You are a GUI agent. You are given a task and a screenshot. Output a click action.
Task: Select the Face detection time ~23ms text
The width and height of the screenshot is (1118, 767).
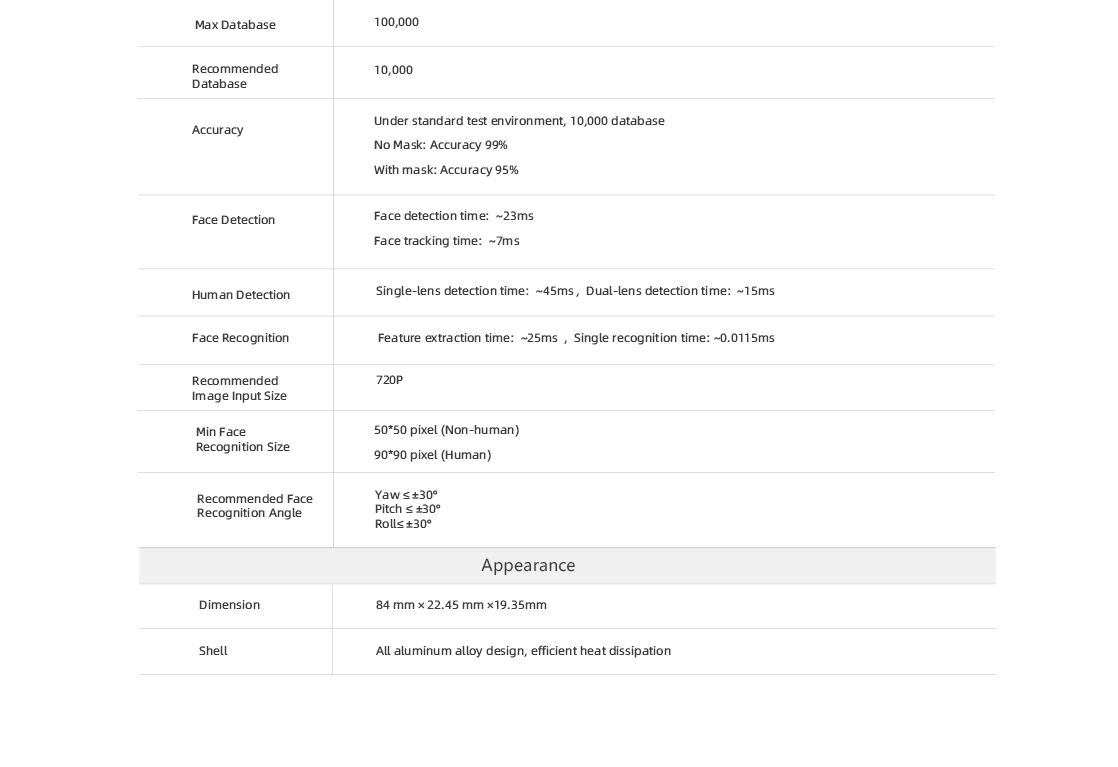(x=453, y=216)
